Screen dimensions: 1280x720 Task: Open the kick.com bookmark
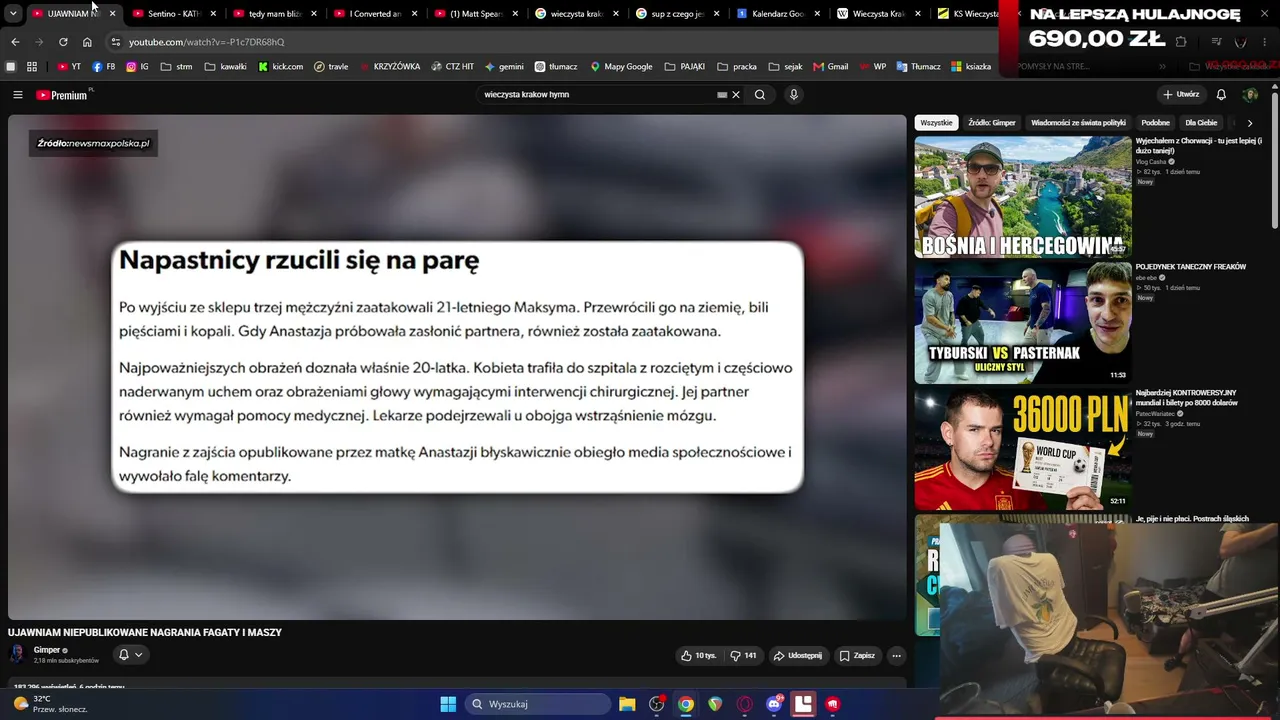(280, 67)
